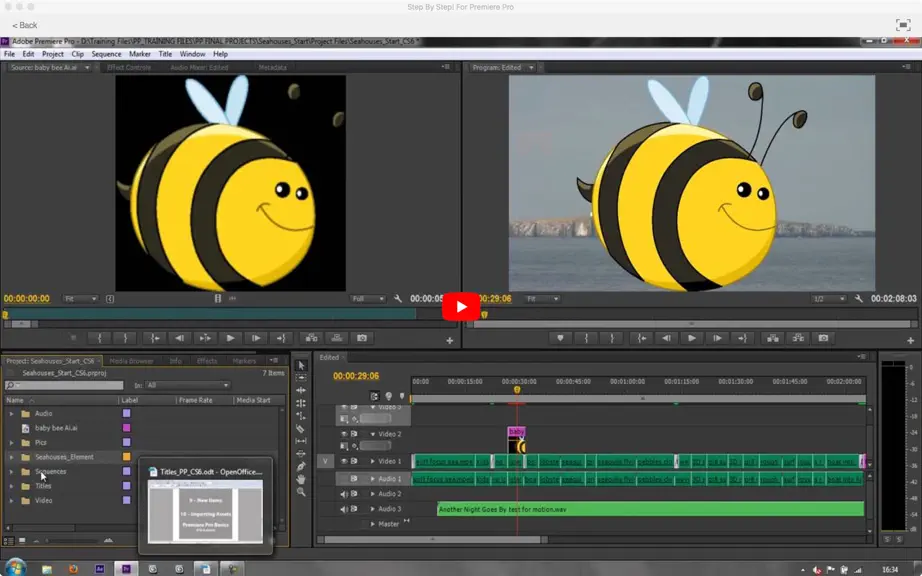Go Back using the top-left link
922x576 pixels.
click(x=25, y=25)
